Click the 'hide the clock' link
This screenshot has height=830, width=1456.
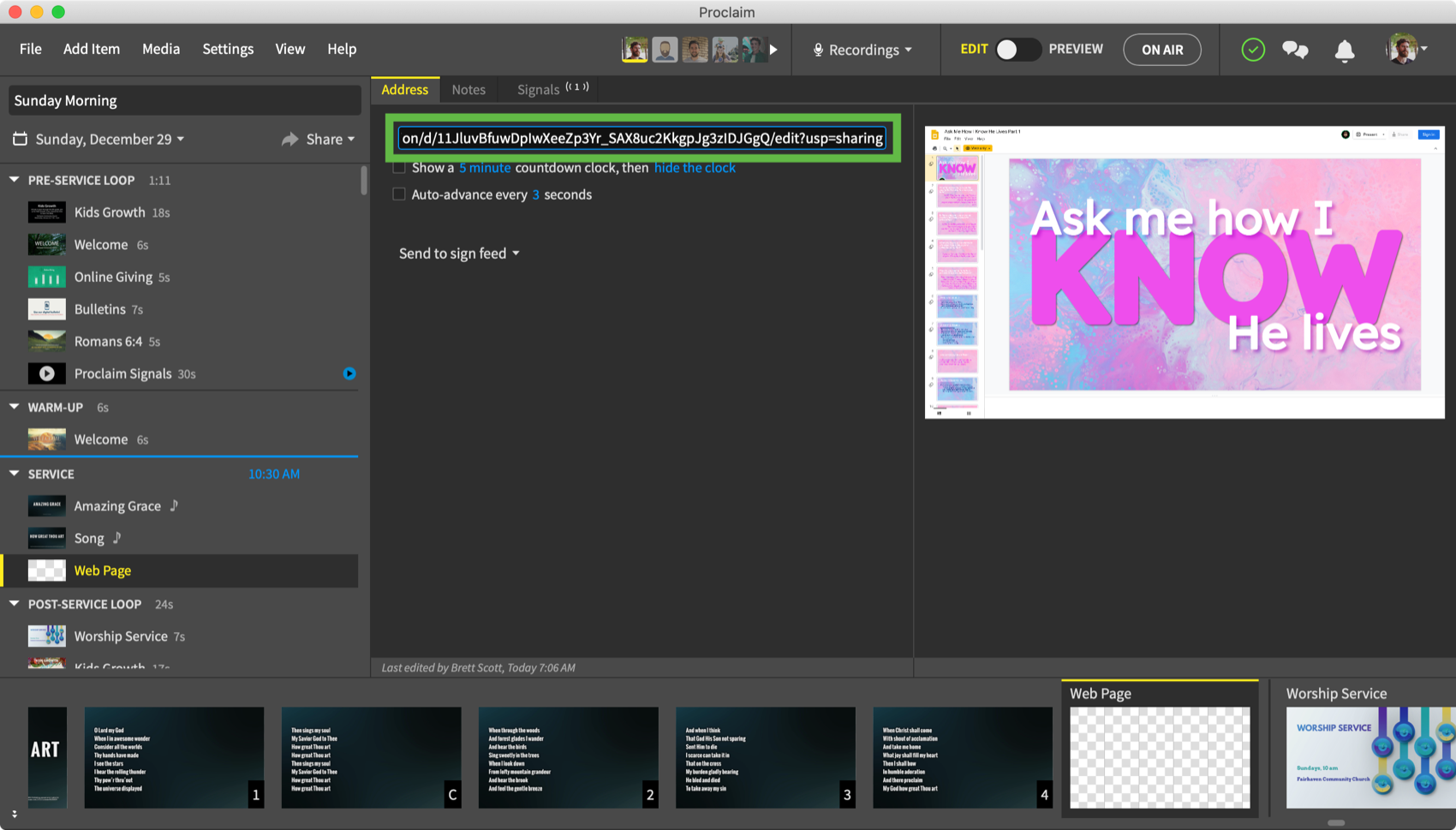[694, 168]
